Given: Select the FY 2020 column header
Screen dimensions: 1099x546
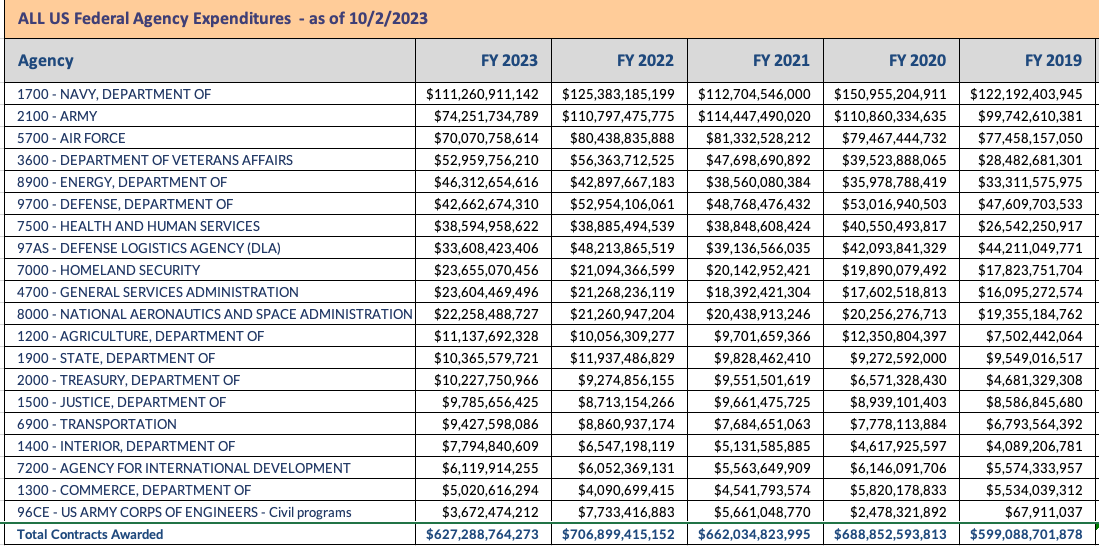Looking at the screenshot, I should click(892, 60).
